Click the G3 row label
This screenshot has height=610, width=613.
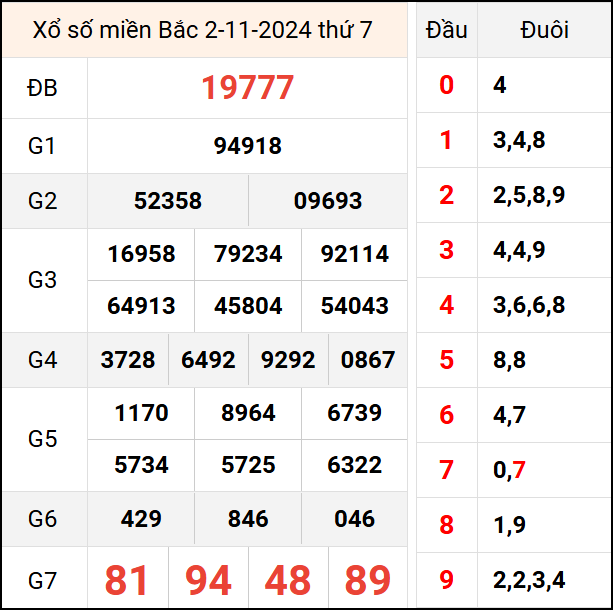pyautogui.click(x=42, y=280)
